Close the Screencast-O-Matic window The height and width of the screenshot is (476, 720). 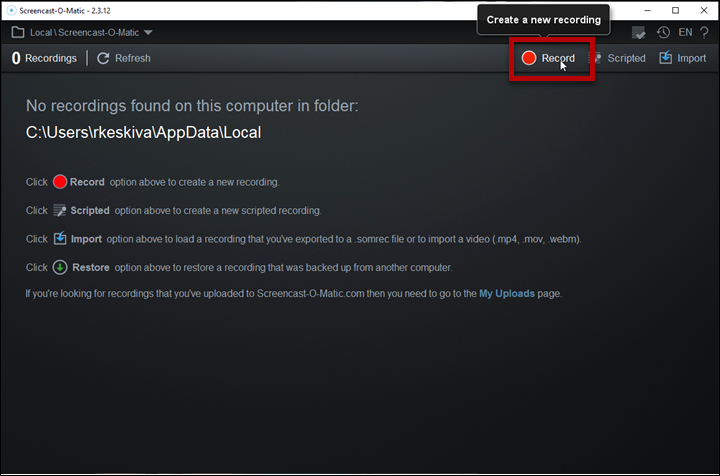coord(704,10)
